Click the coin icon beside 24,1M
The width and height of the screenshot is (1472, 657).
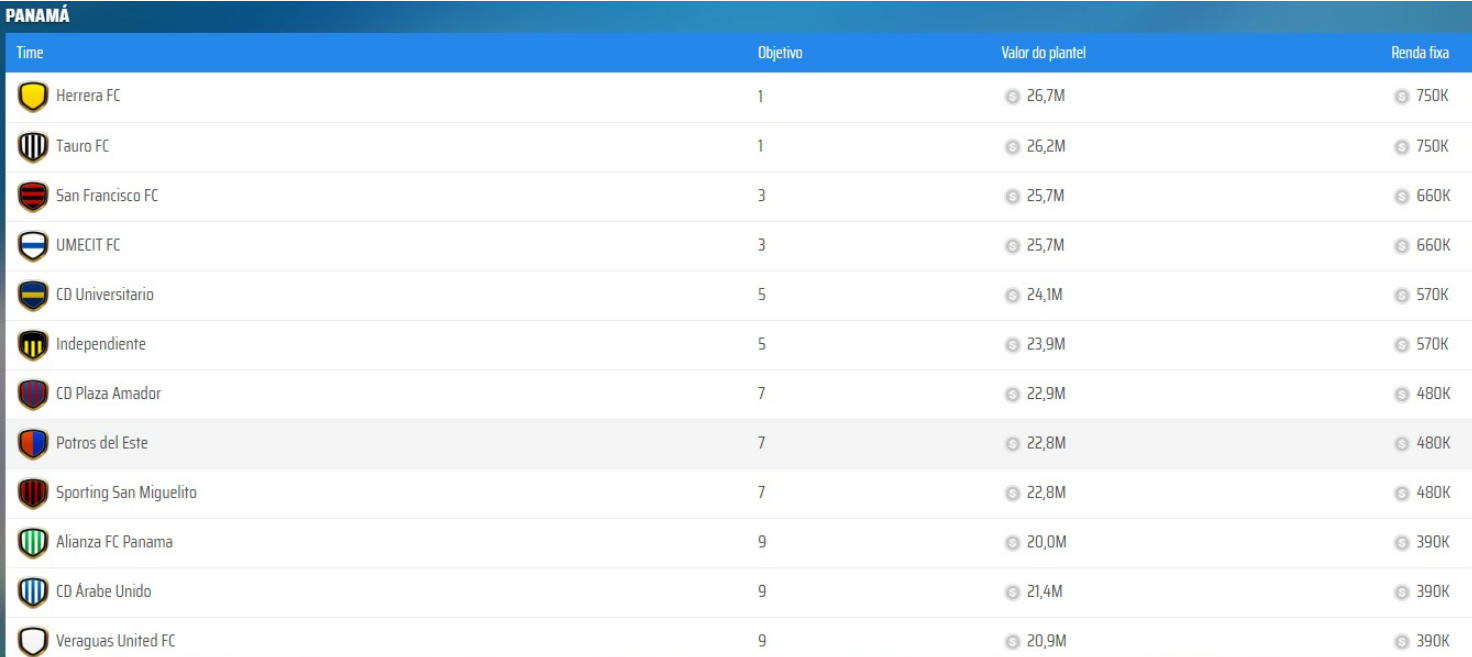click(1012, 295)
